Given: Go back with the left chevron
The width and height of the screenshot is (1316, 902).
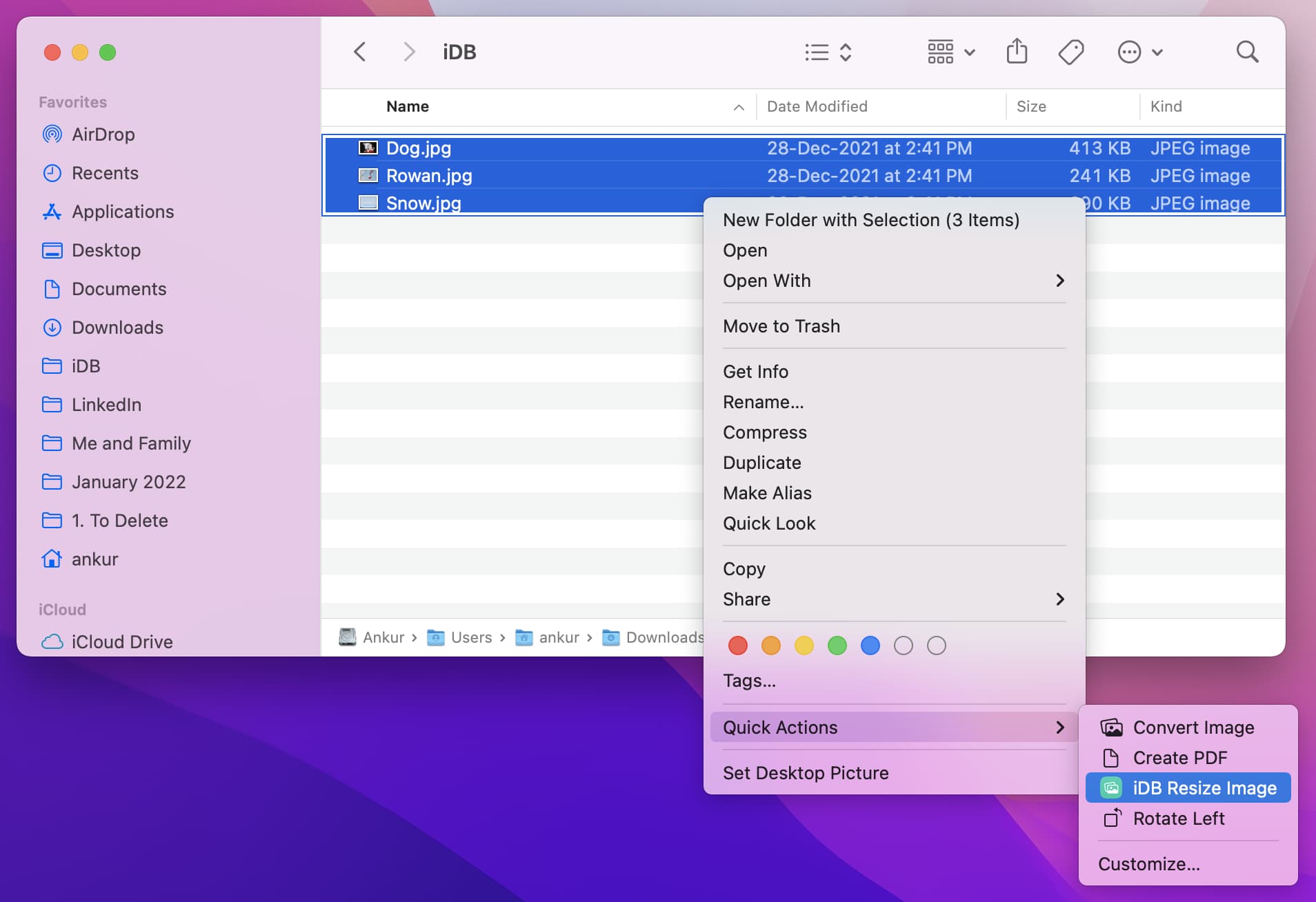Looking at the screenshot, I should coord(359,52).
